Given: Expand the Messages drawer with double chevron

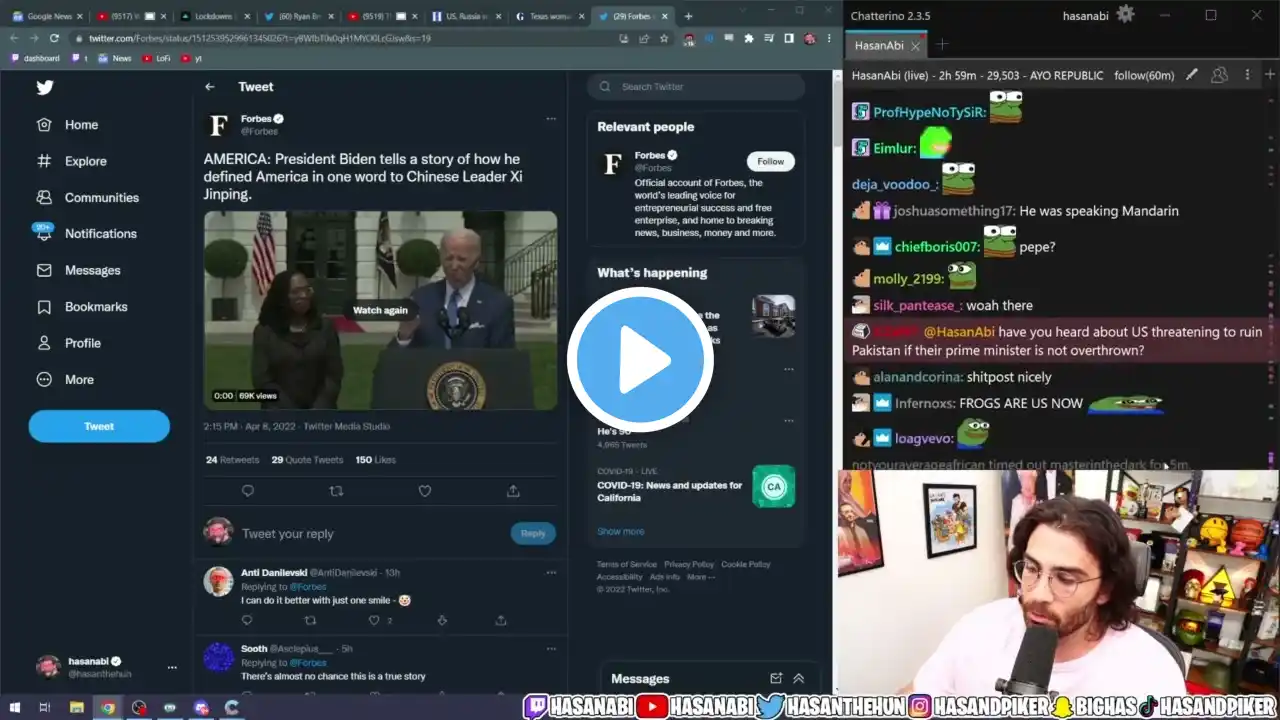Looking at the screenshot, I should click(798, 678).
